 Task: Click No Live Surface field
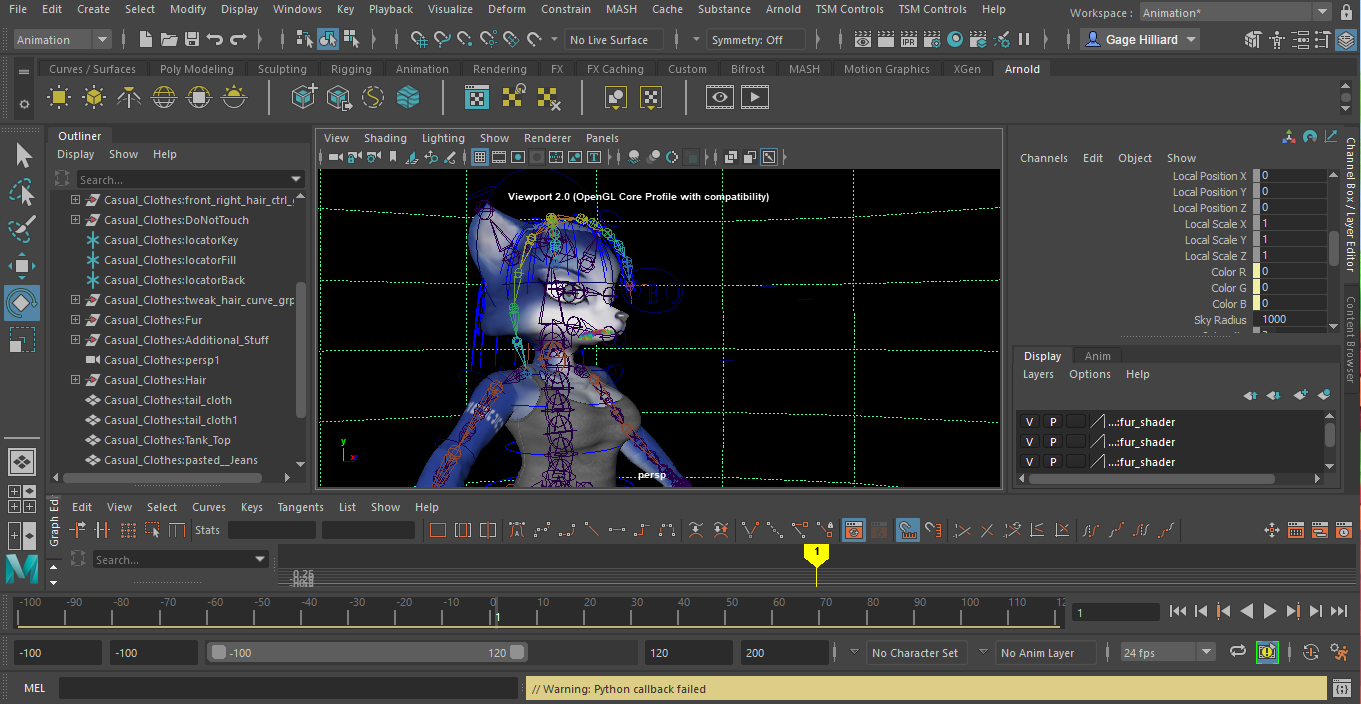point(614,40)
